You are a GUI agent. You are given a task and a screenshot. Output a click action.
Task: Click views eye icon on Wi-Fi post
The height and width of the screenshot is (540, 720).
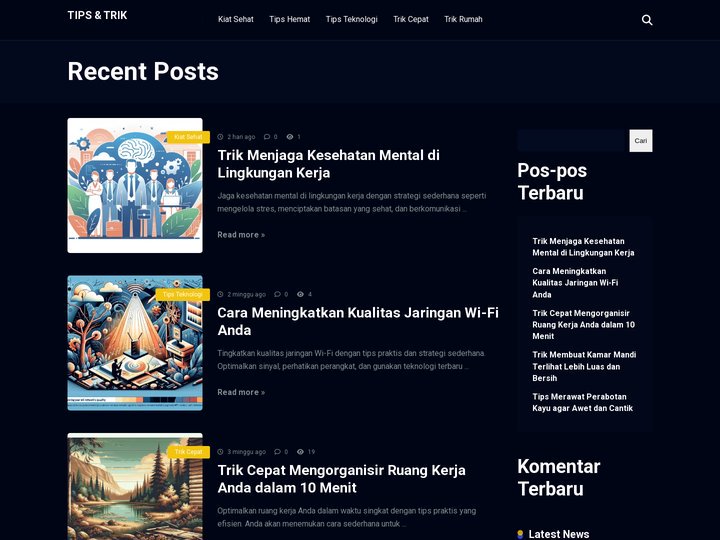pos(300,294)
